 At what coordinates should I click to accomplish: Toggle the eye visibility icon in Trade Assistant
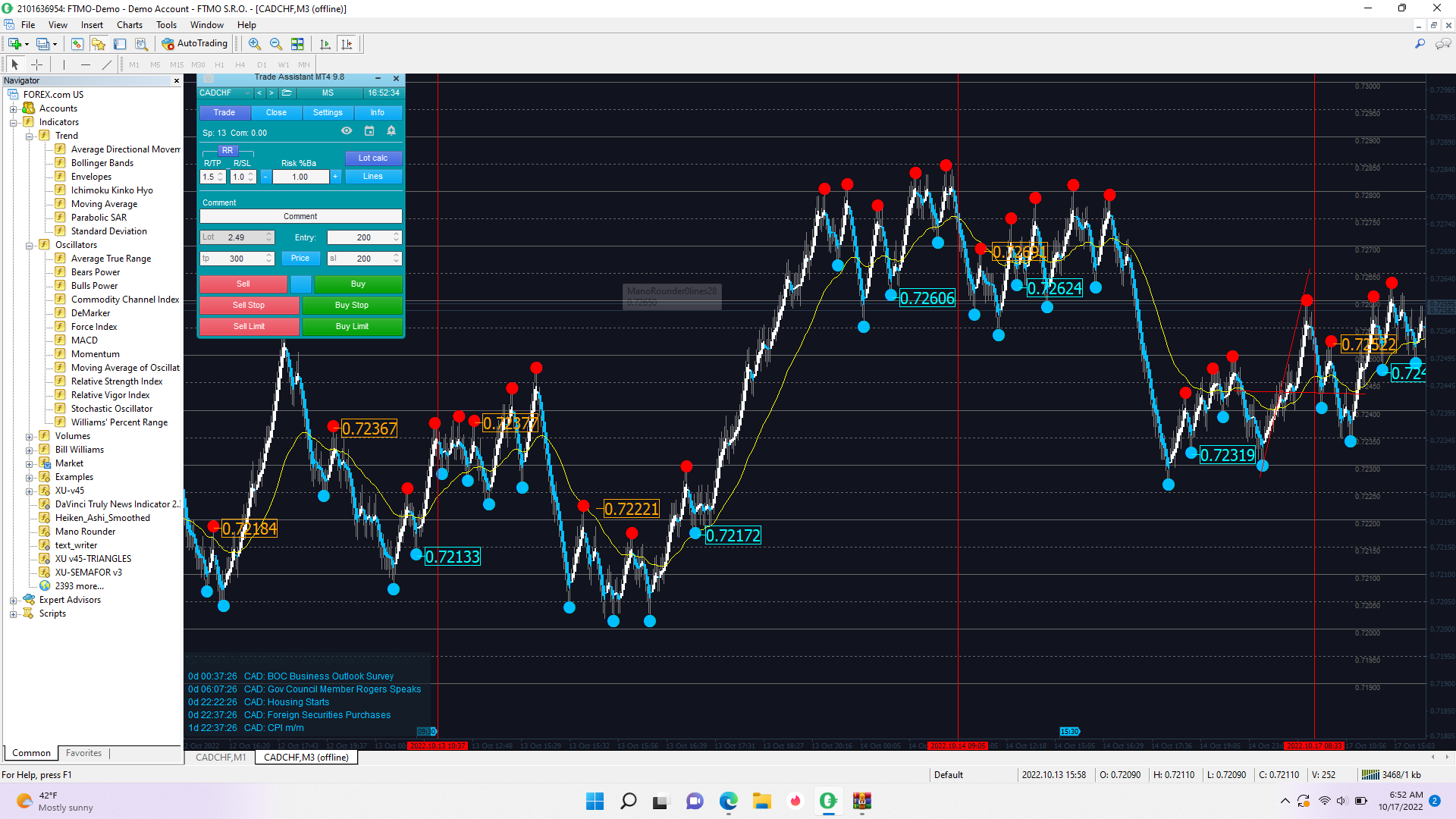347,131
